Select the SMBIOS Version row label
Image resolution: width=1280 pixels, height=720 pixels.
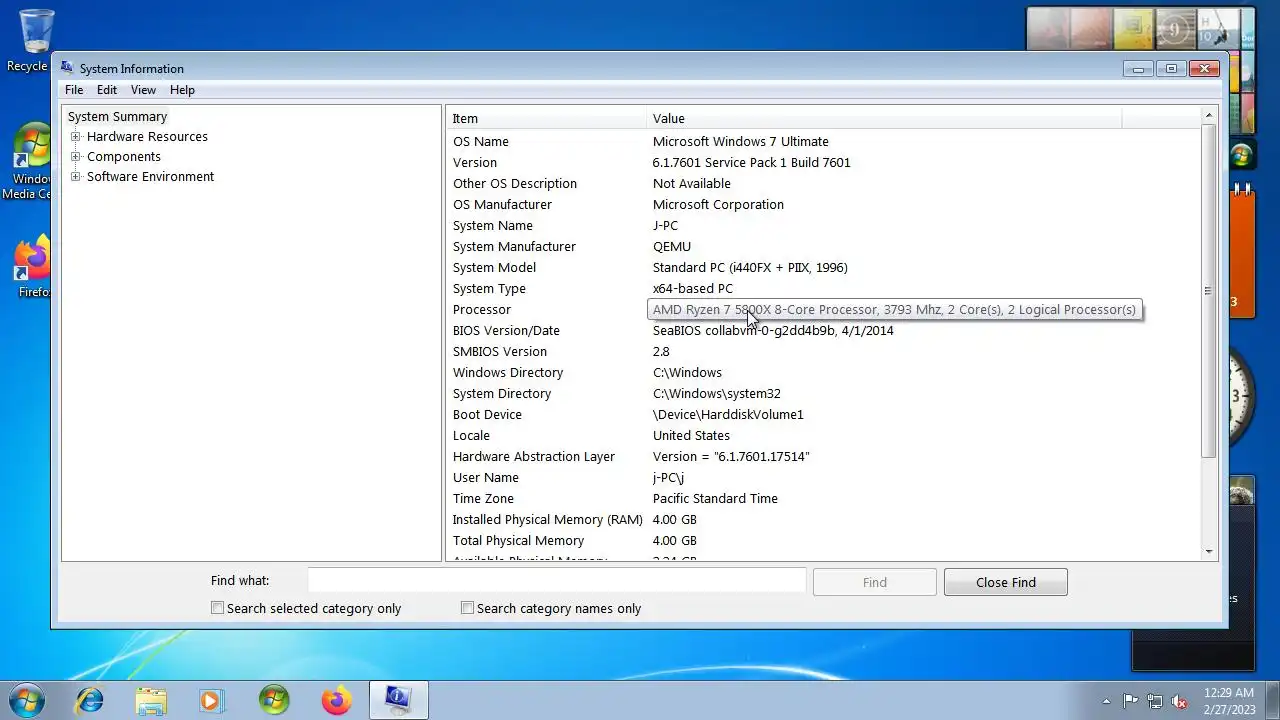pos(500,352)
